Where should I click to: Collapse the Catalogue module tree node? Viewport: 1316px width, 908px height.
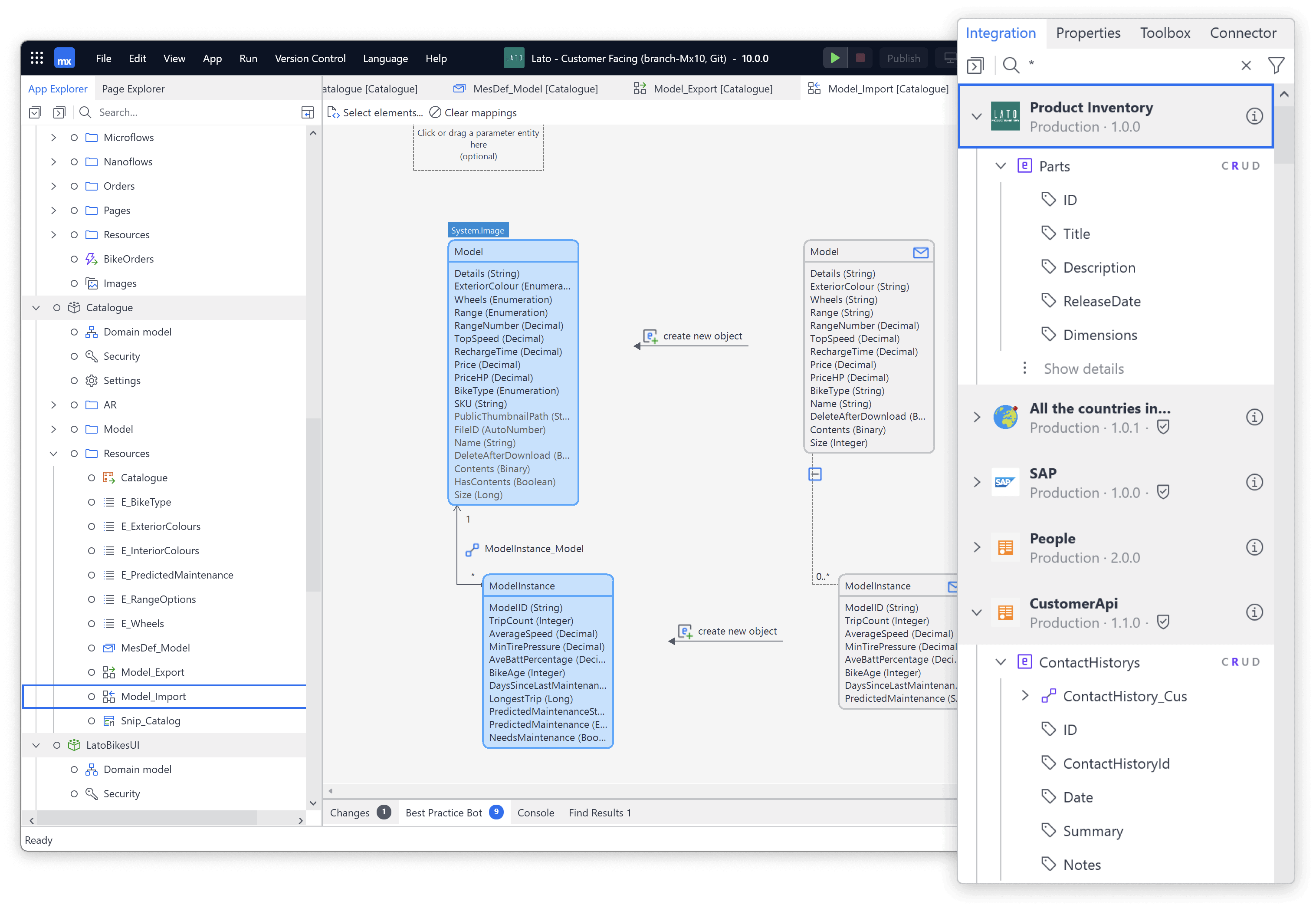click(x=36, y=308)
